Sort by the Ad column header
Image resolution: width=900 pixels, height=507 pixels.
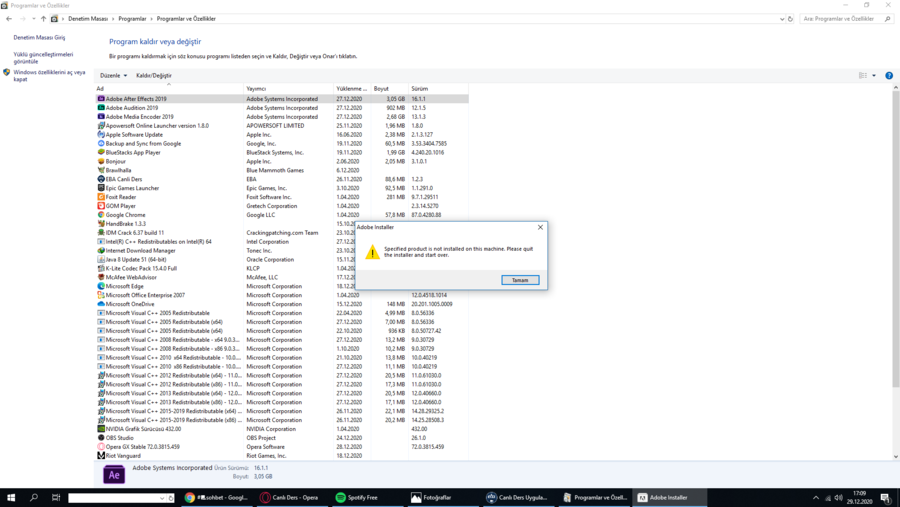point(169,88)
